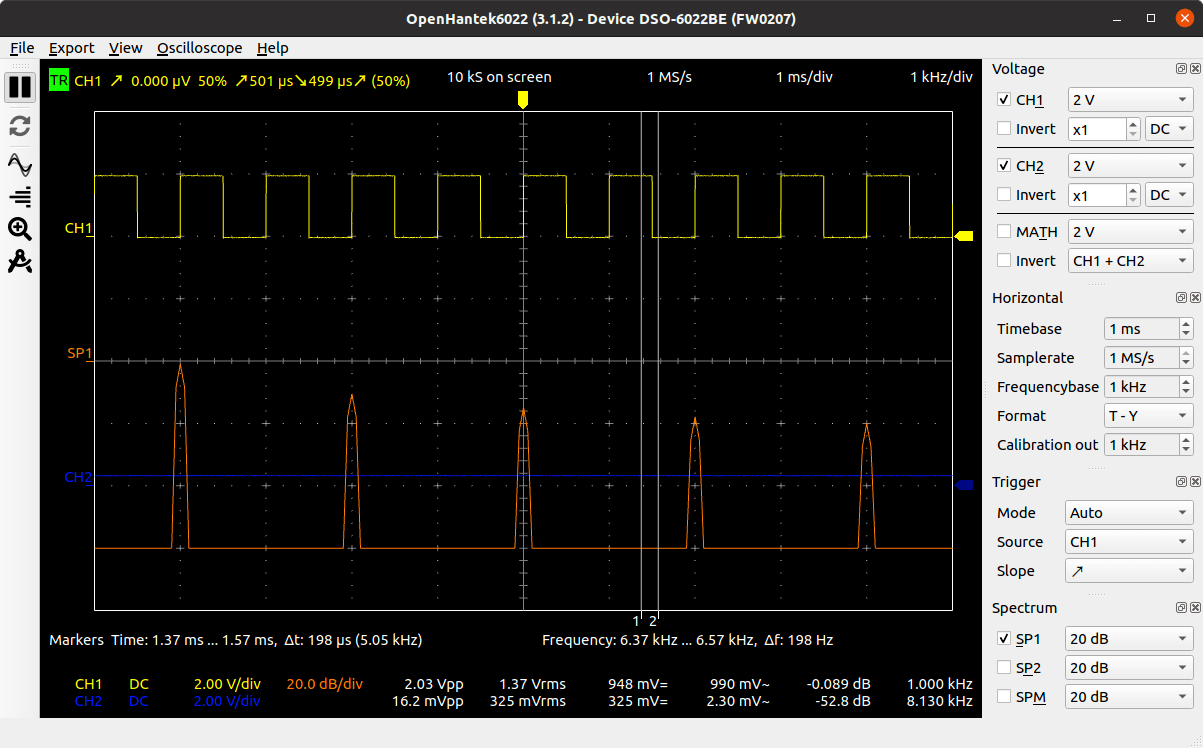Open the Oscilloscope menu
This screenshot has height=748, width=1203.
pos(199,47)
